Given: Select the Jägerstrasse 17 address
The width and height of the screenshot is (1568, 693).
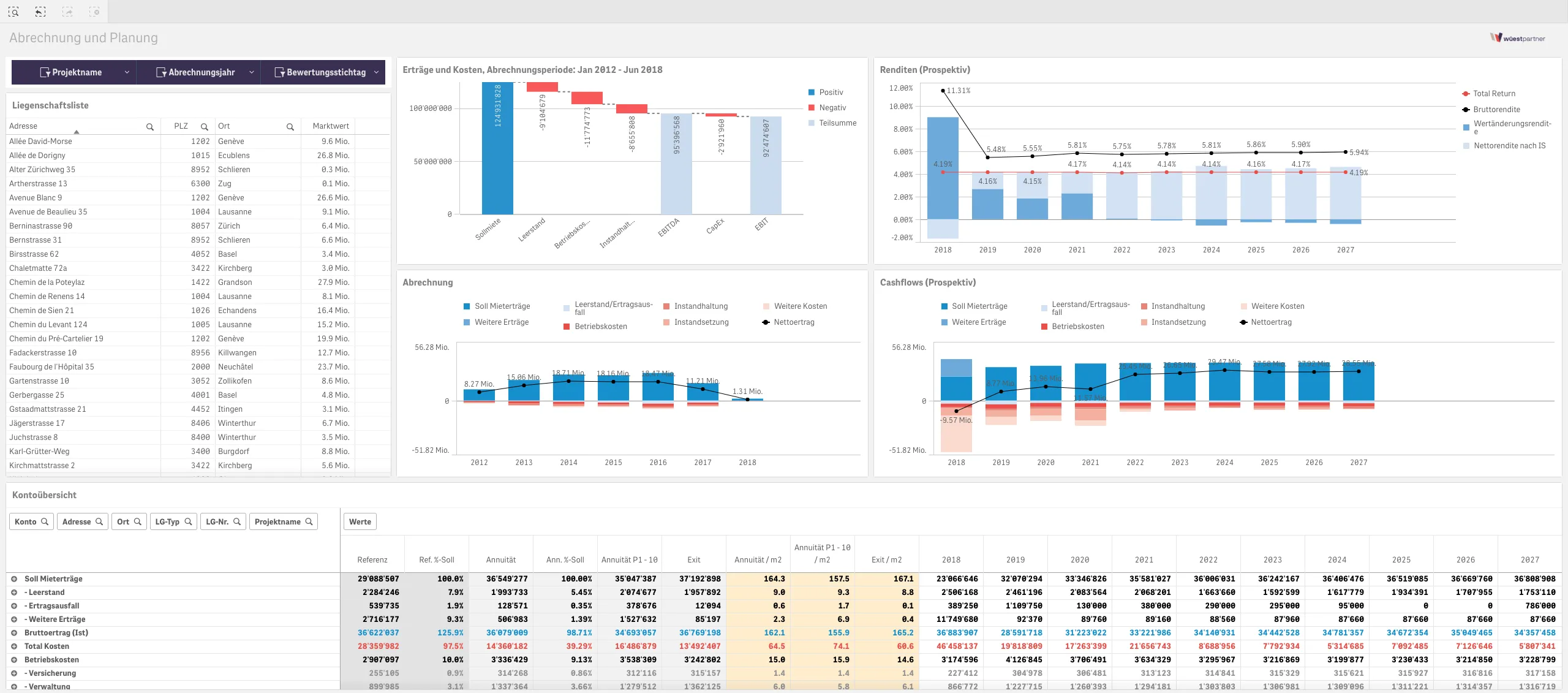Looking at the screenshot, I should pos(37,423).
